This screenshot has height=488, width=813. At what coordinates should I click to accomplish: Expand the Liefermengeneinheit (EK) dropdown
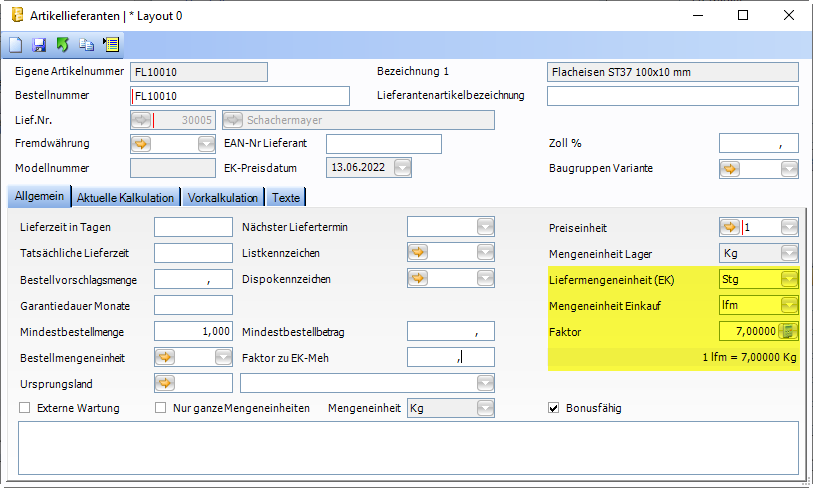(789, 279)
